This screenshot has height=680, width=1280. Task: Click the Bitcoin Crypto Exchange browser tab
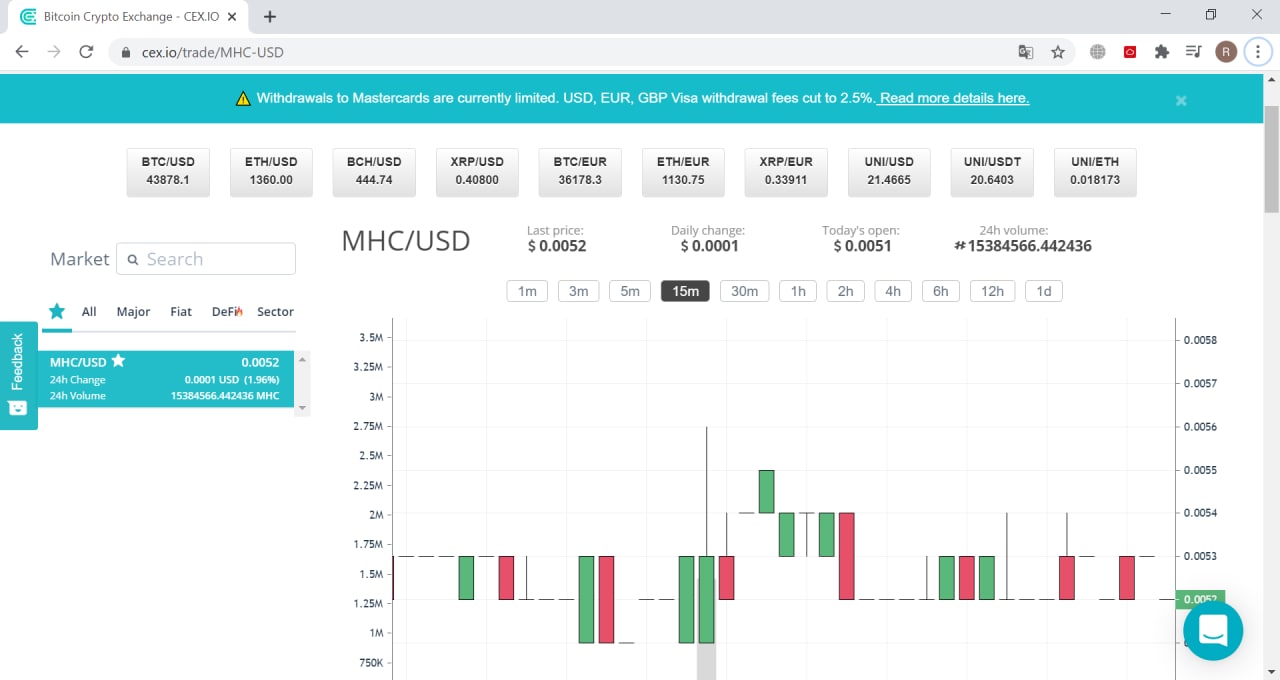(x=130, y=17)
